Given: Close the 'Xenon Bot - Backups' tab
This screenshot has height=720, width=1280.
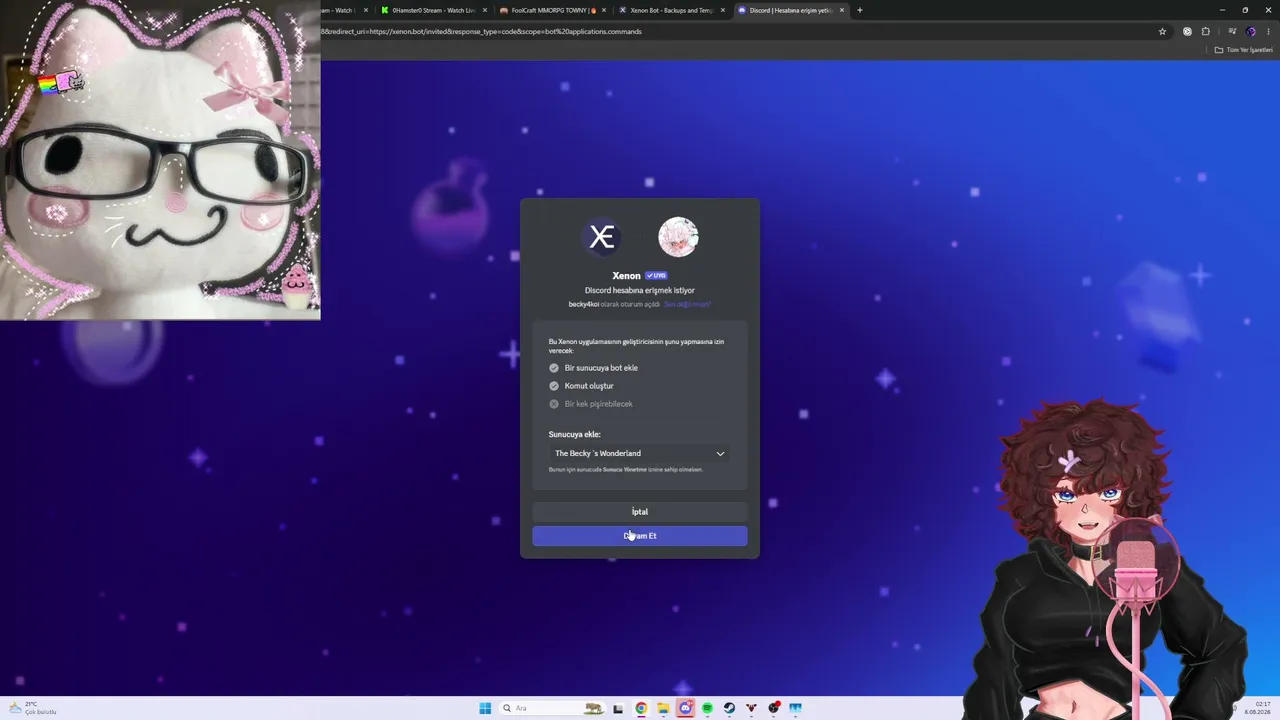Looking at the screenshot, I should (x=723, y=10).
